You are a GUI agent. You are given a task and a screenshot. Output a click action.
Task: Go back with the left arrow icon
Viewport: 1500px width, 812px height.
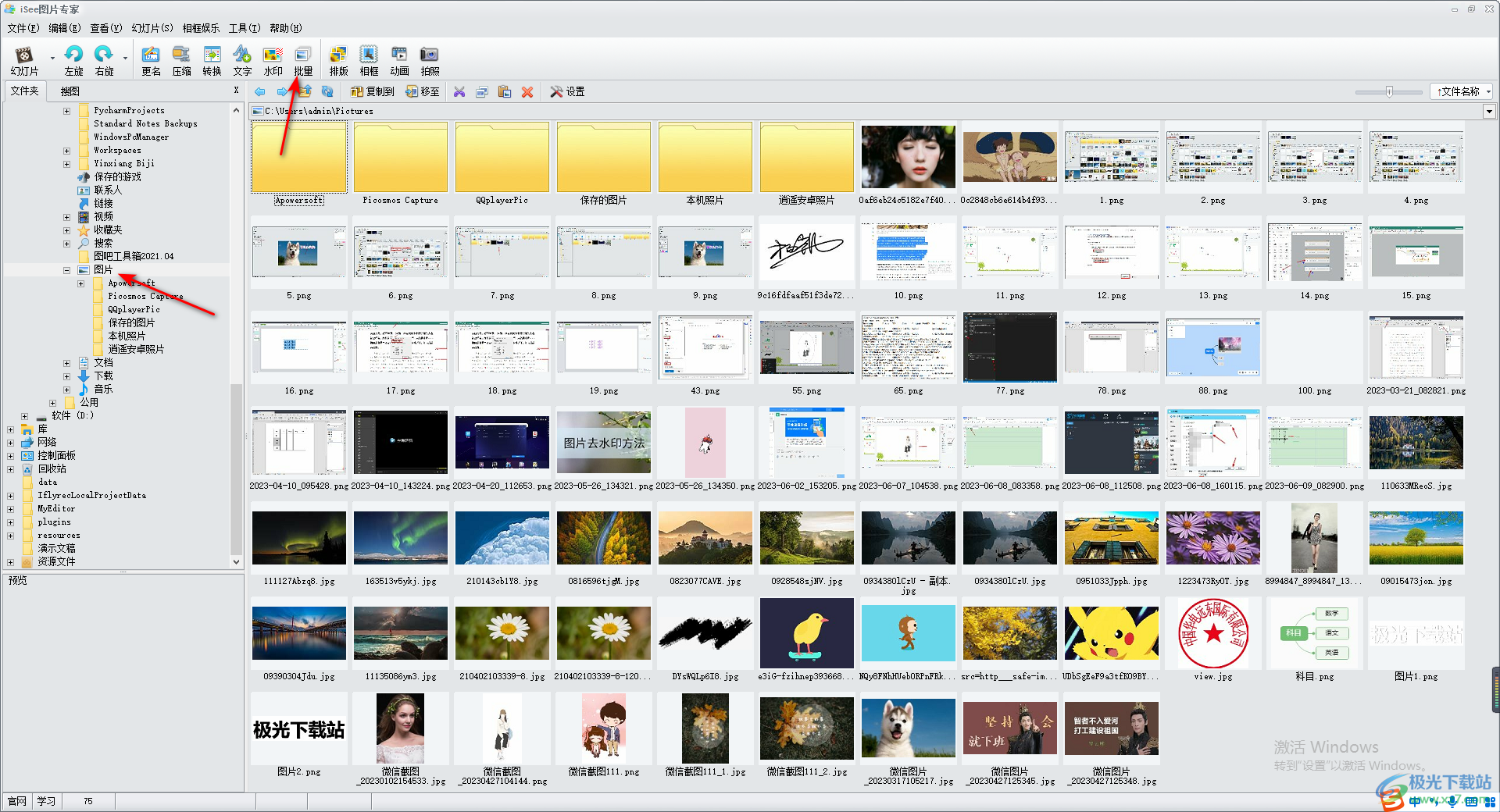pyautogui.click(x=260, y=91)
